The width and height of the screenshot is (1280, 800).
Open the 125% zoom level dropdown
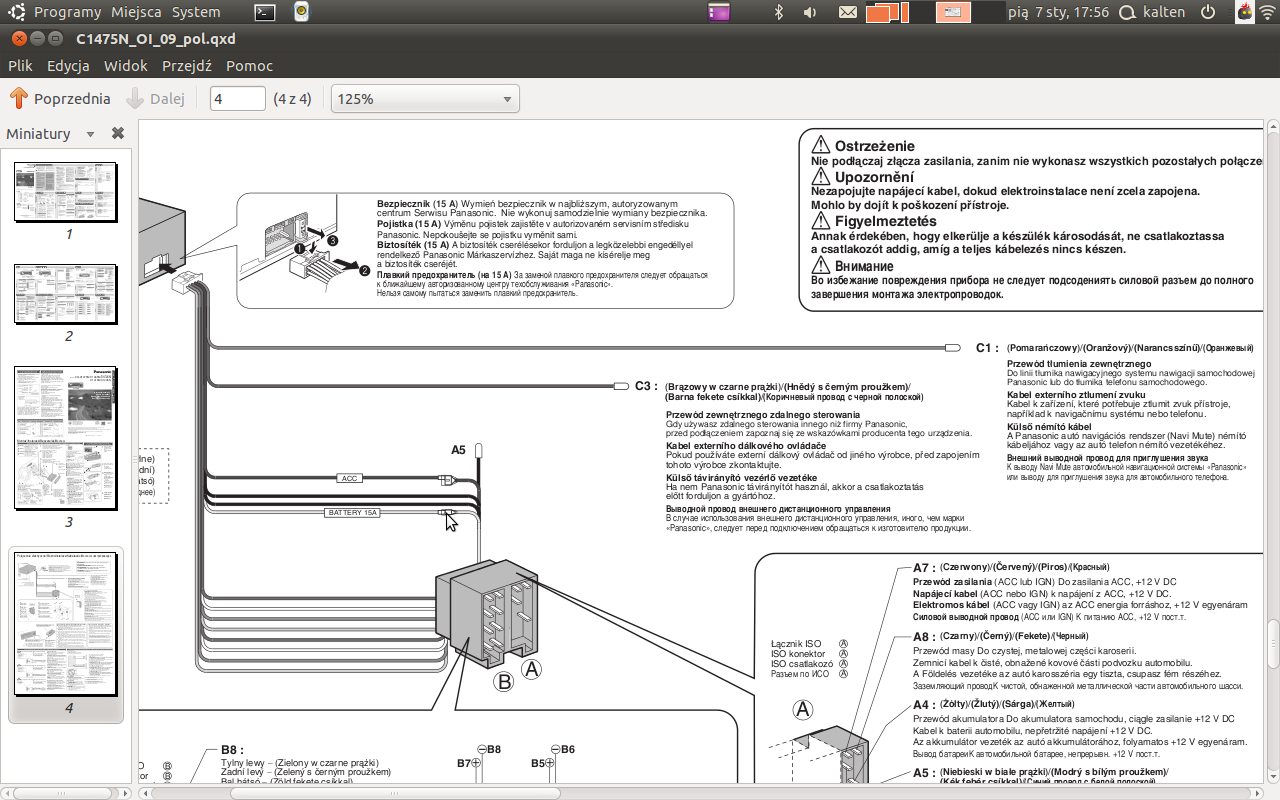pyautogui.click(x=425, y=99)
